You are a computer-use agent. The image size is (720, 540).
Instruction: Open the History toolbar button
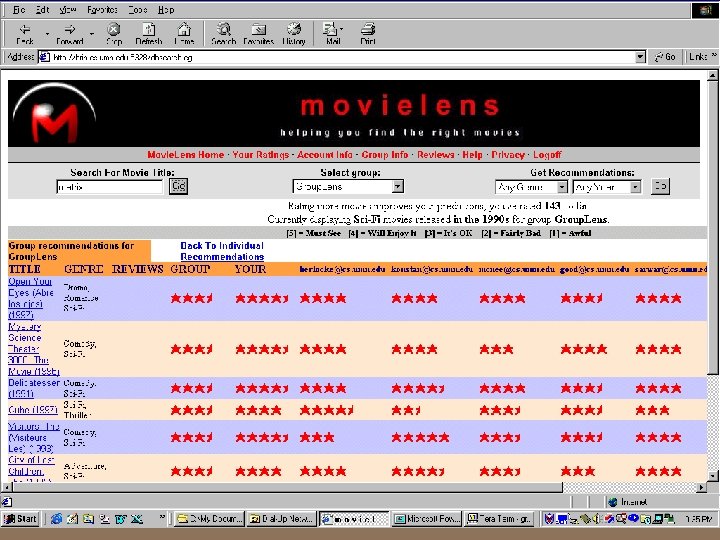pos(294,34)
